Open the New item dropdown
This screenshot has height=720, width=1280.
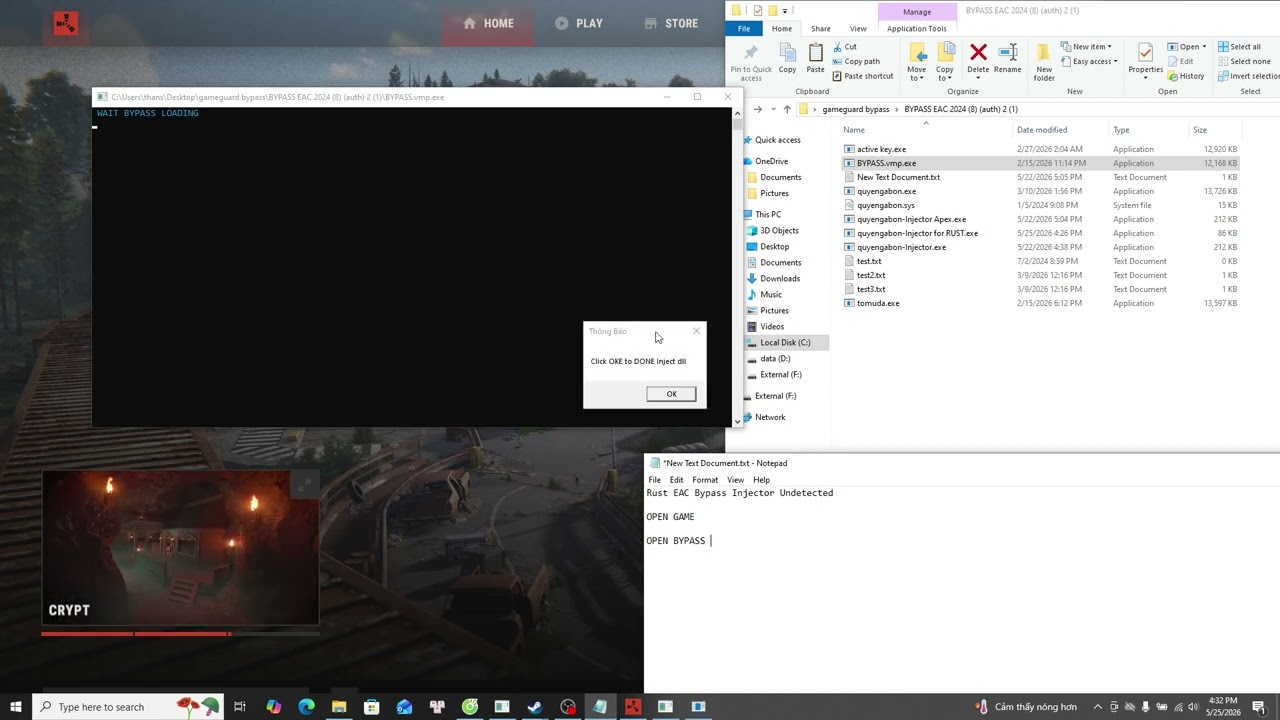click(x=1086, y=47)
